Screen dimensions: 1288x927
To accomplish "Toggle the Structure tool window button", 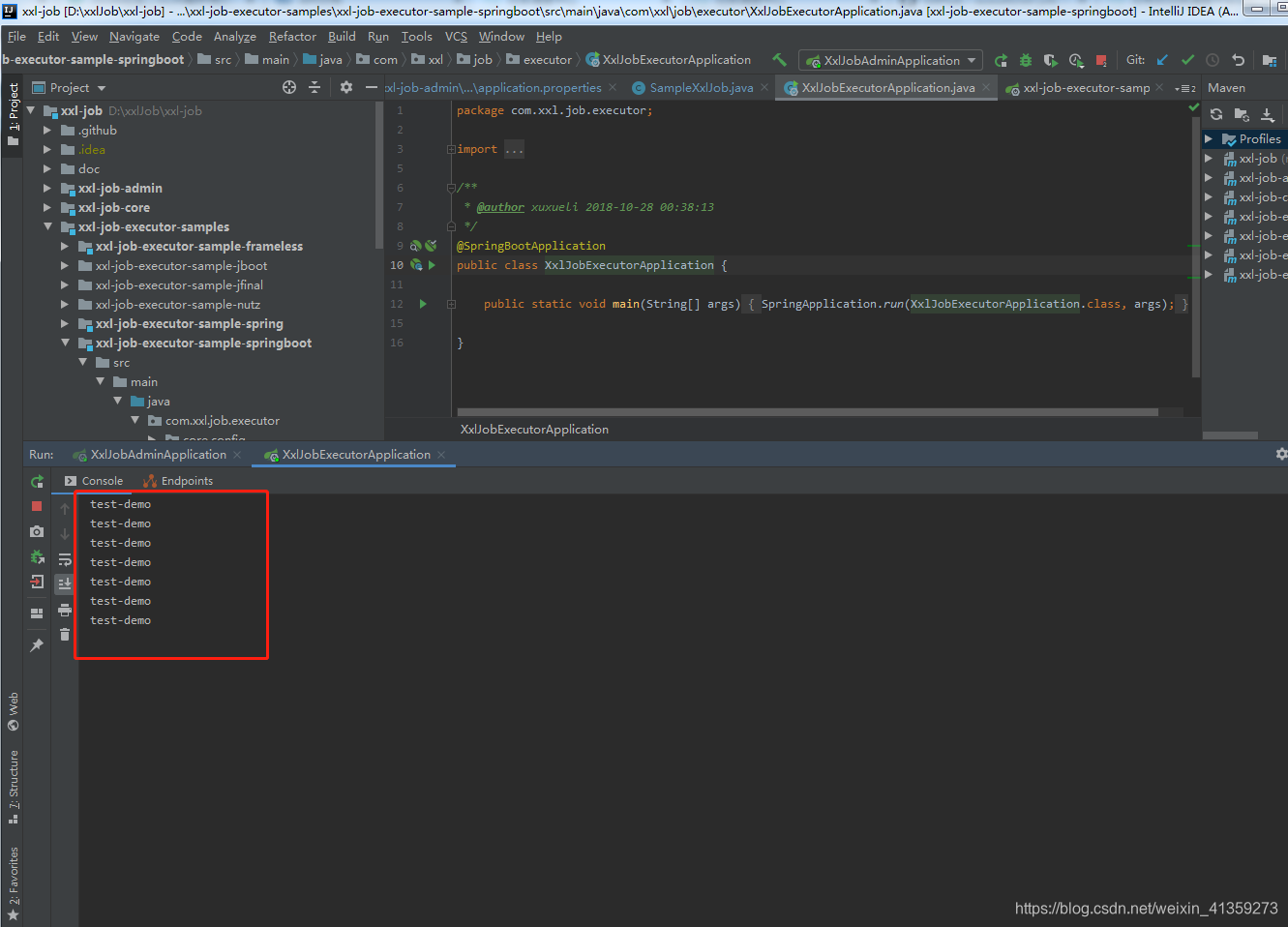I will point(13,787).
